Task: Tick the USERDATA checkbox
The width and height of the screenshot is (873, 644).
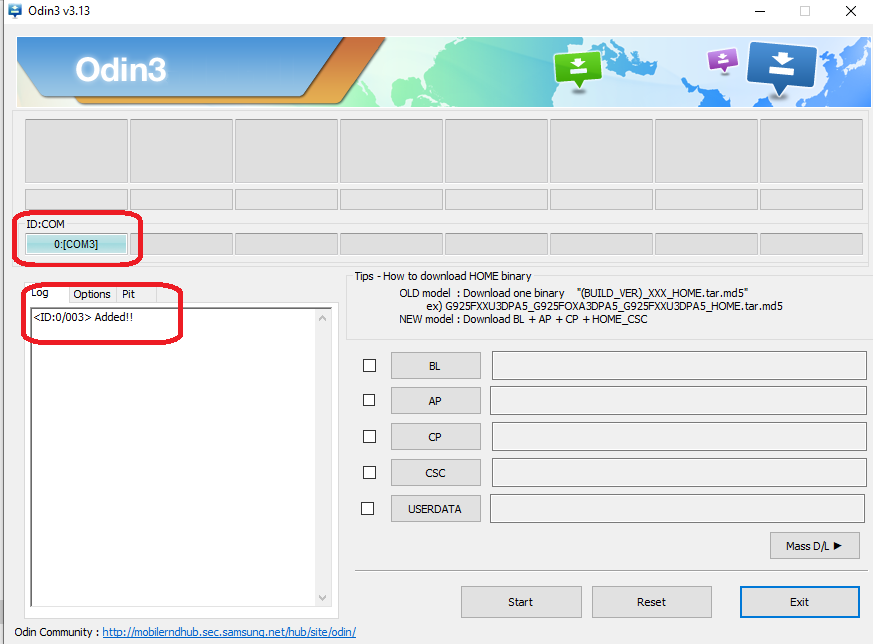Action: tap(367, 508)
